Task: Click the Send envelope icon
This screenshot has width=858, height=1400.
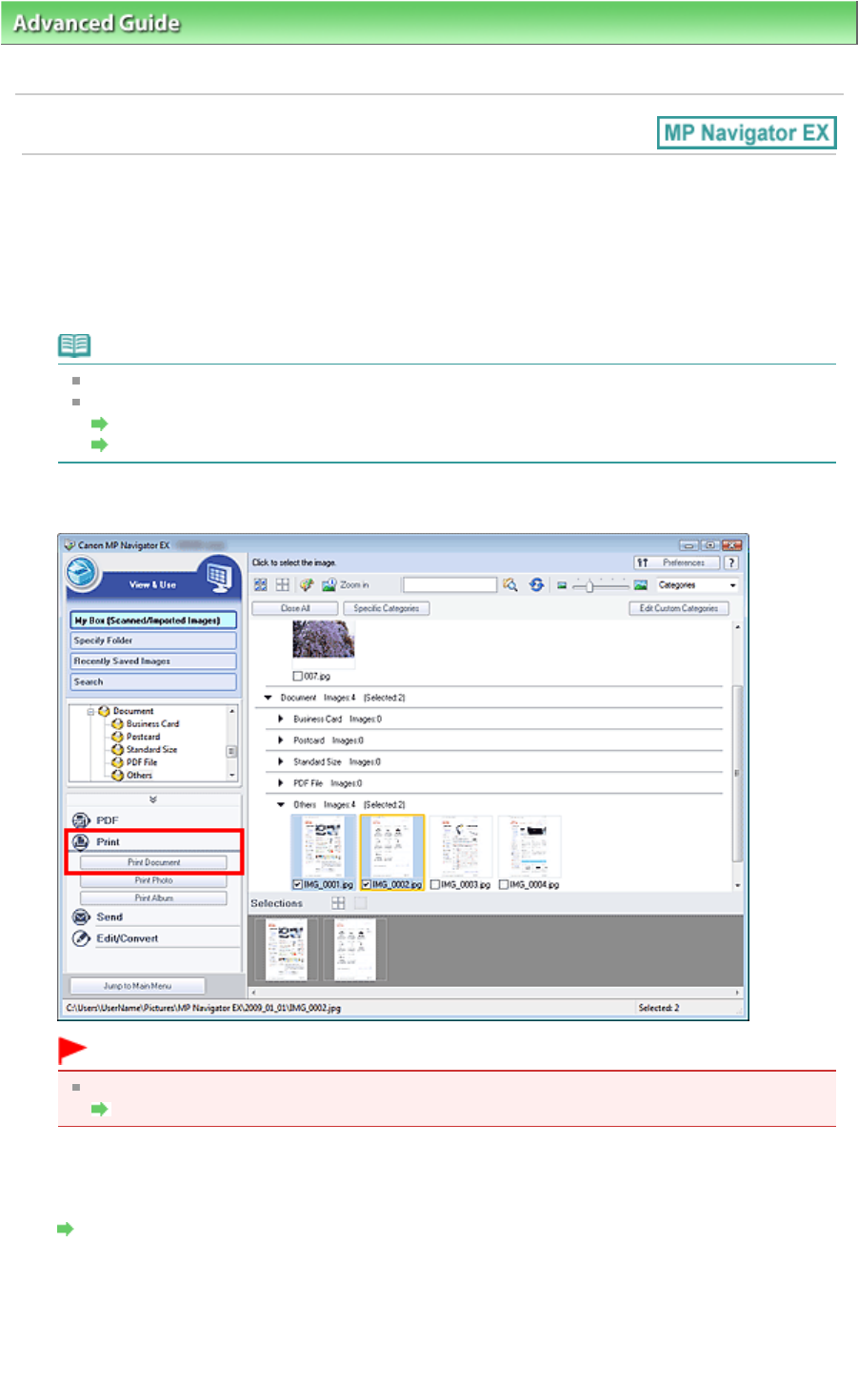Action: 82,917
